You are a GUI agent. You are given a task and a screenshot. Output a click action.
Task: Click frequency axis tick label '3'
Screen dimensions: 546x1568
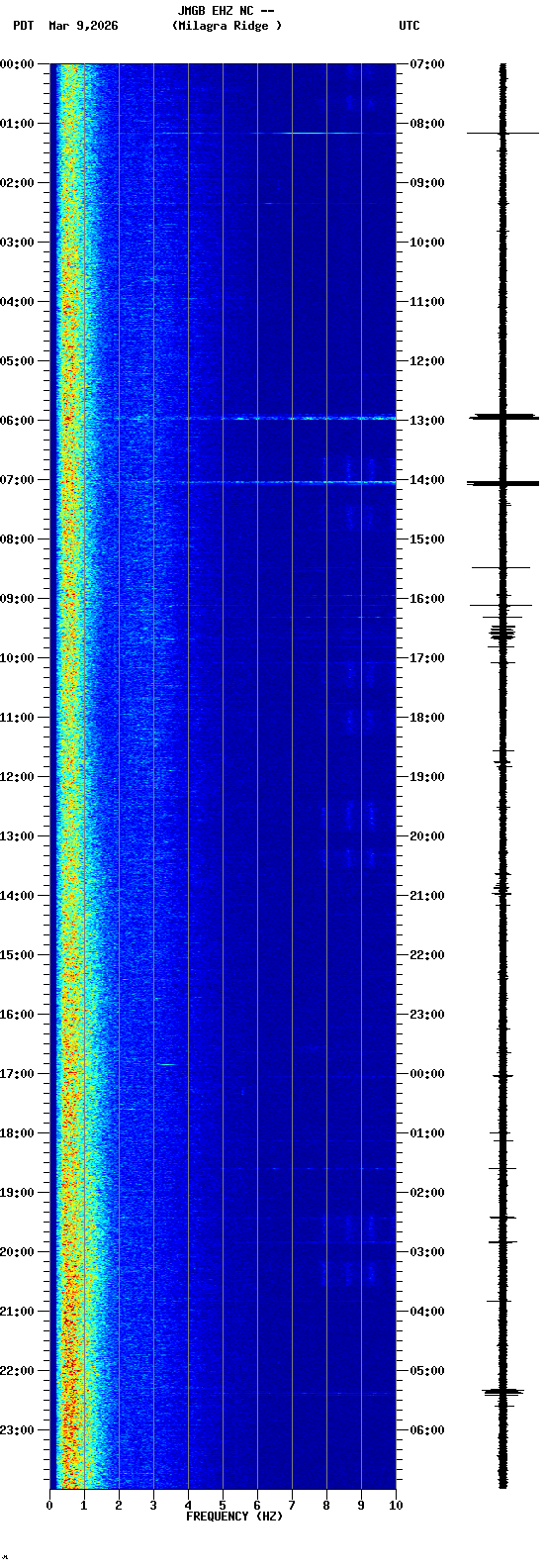(153, 1506)
